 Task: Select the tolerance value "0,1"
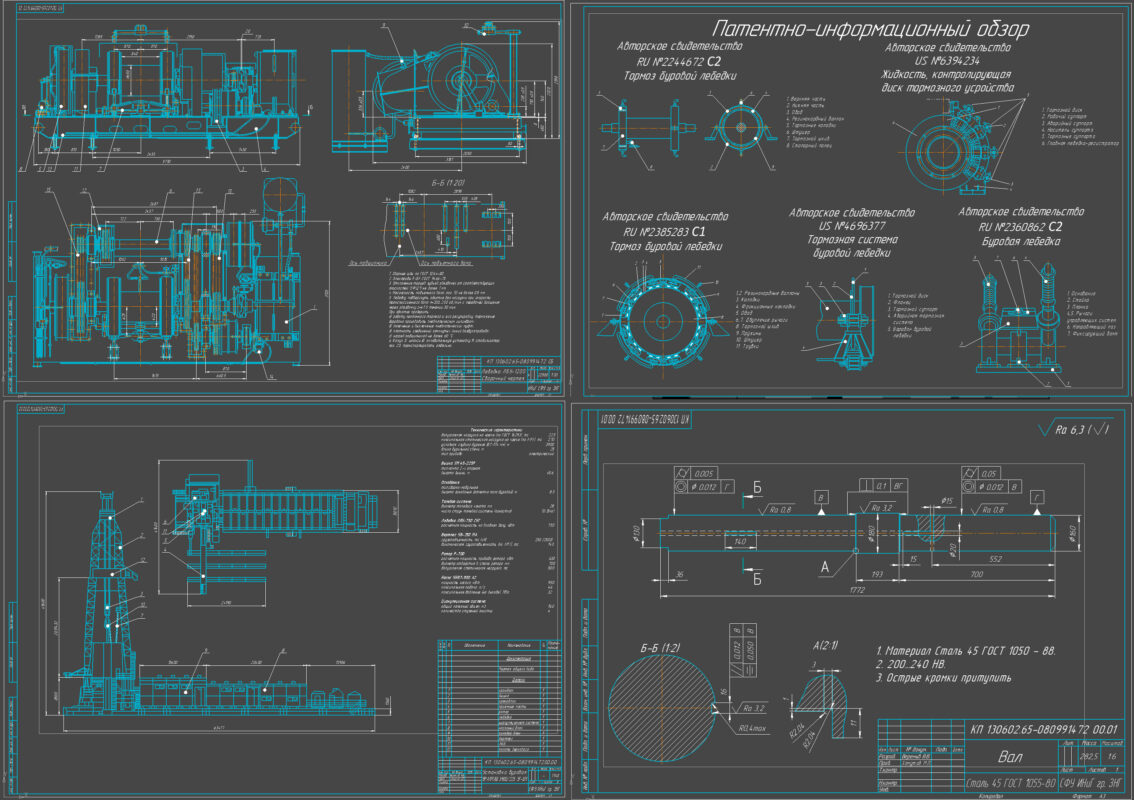click(x=880, y=486)
